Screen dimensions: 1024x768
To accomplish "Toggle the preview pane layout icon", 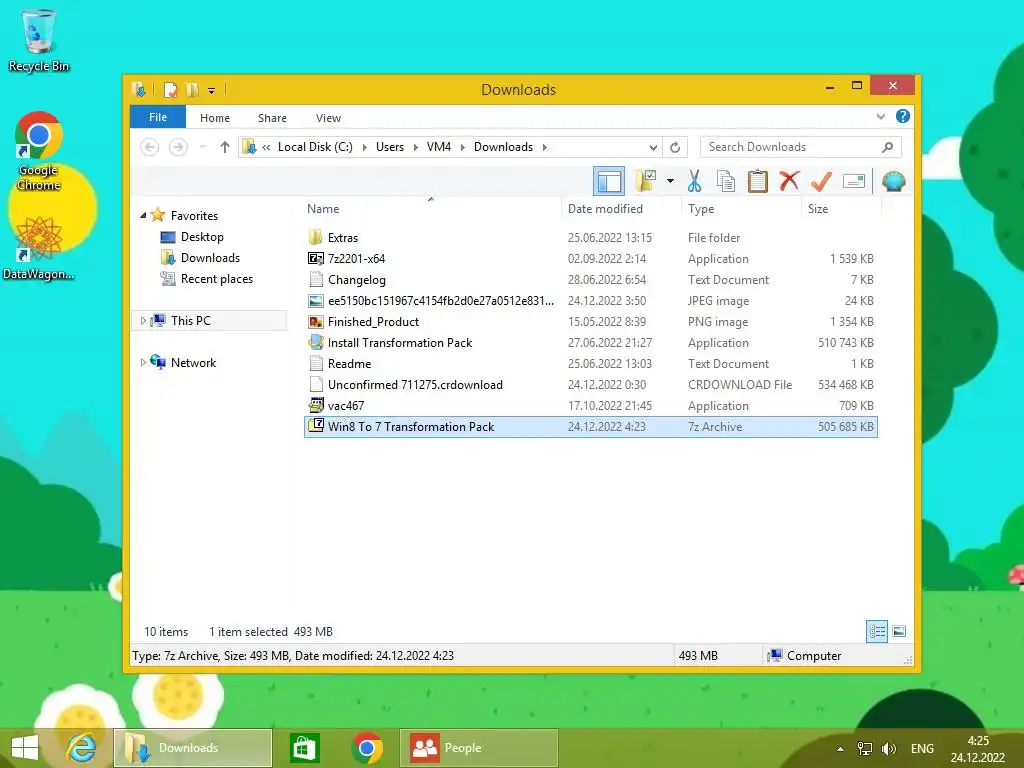I will coord(609,181).
